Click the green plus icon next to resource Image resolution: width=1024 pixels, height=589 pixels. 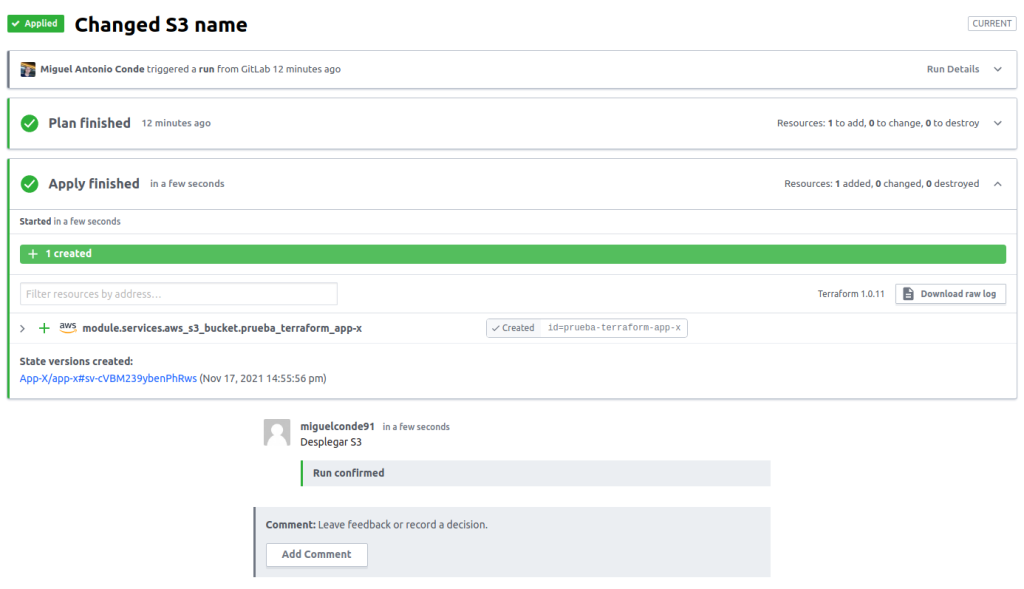(x=44, y=328)
